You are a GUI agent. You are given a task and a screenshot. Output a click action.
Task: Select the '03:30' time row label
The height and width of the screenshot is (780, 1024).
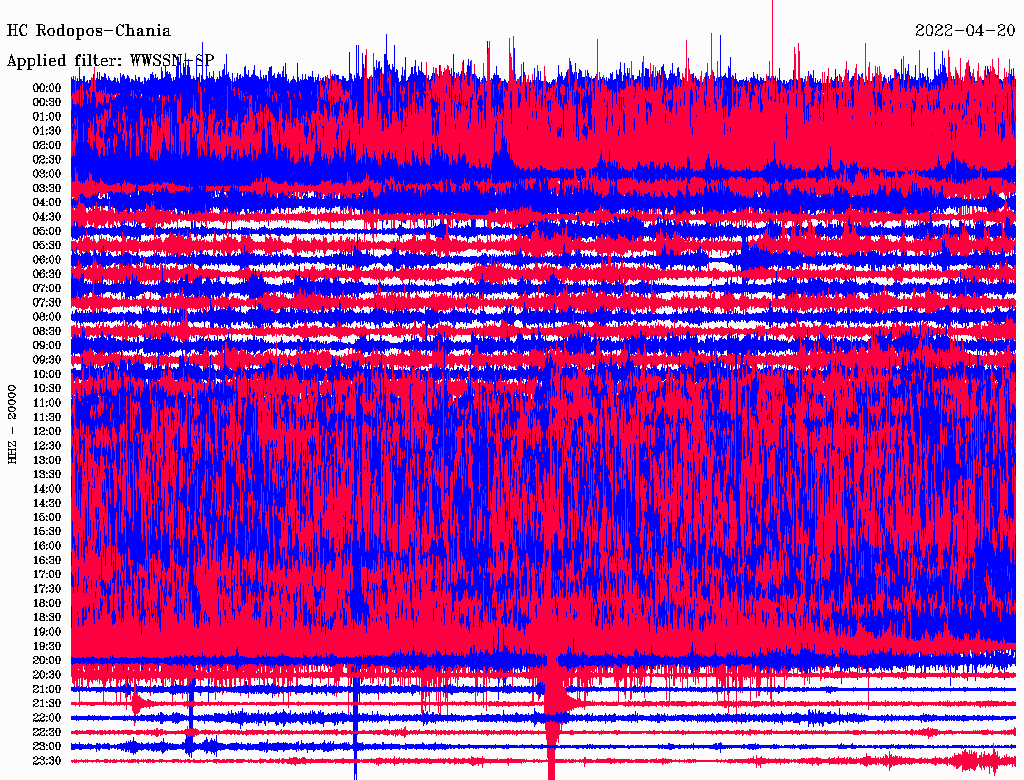click(47, 189)
